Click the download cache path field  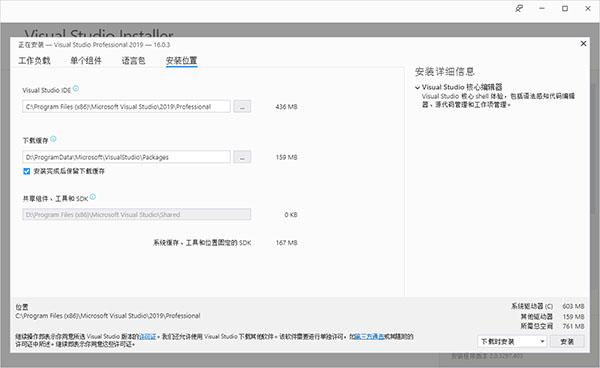coord(127,157)
